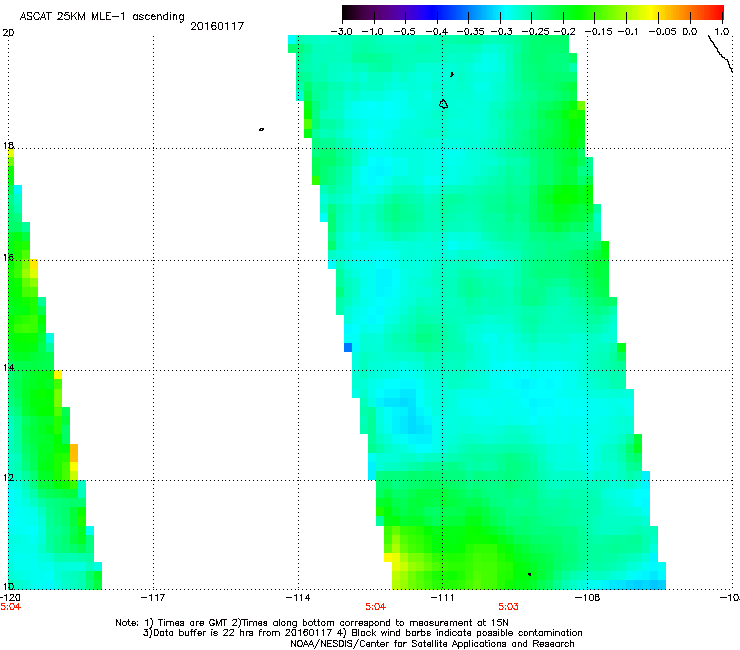Click the latitude label "20"

coord(8,33)
